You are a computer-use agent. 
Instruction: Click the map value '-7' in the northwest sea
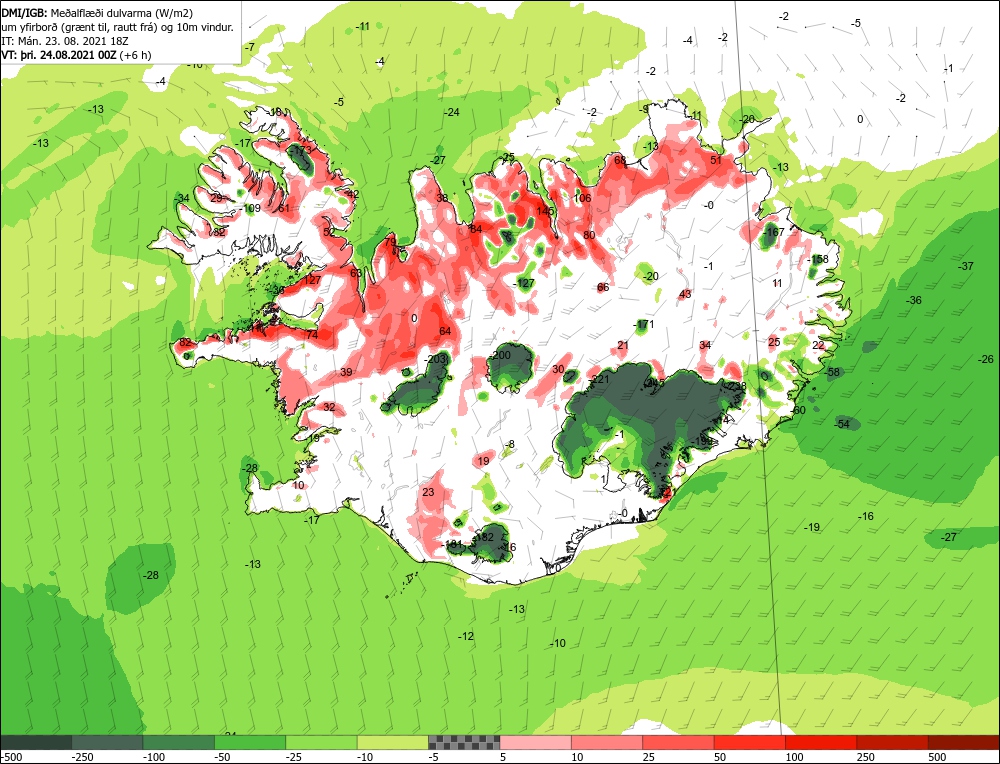click(x=249, y=47)
